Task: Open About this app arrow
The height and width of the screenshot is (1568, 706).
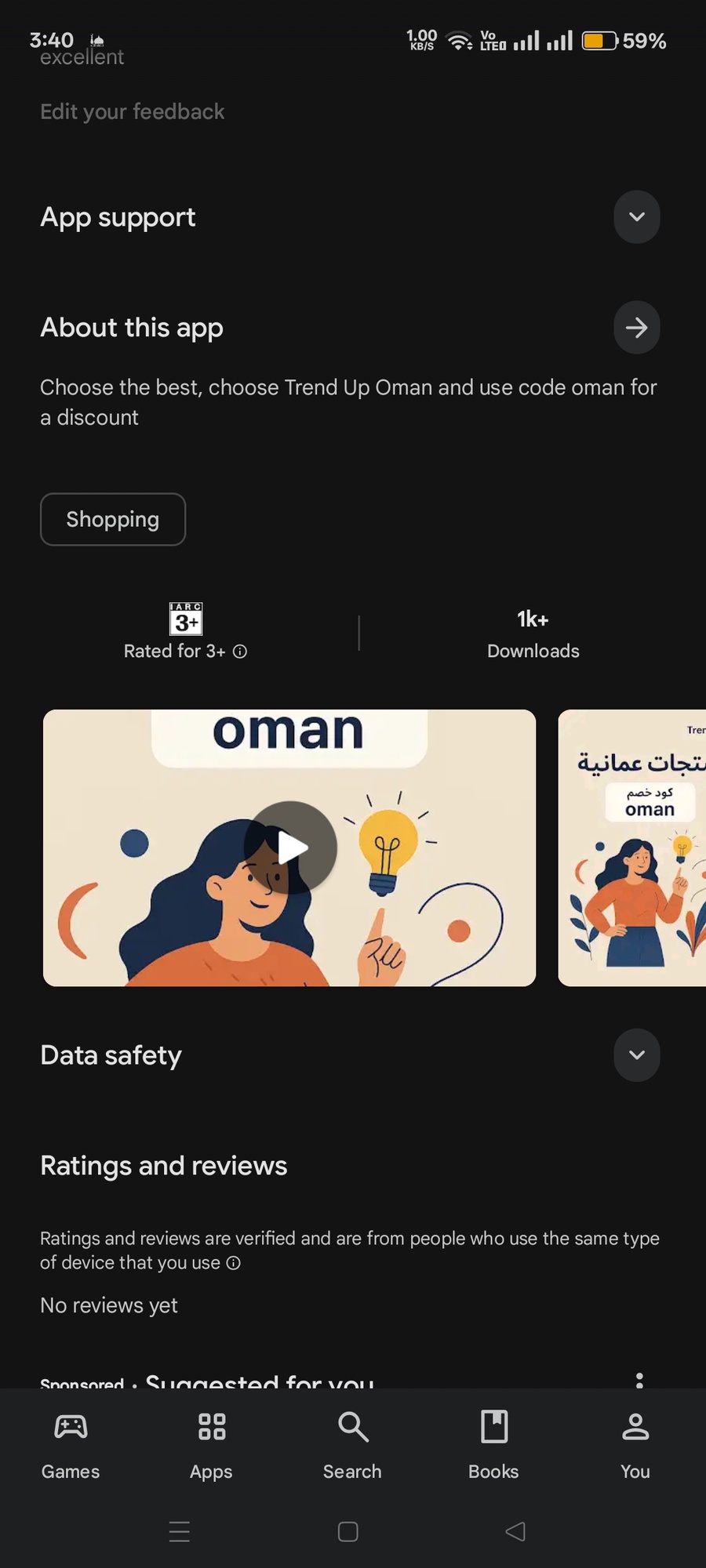Action: 636,327
